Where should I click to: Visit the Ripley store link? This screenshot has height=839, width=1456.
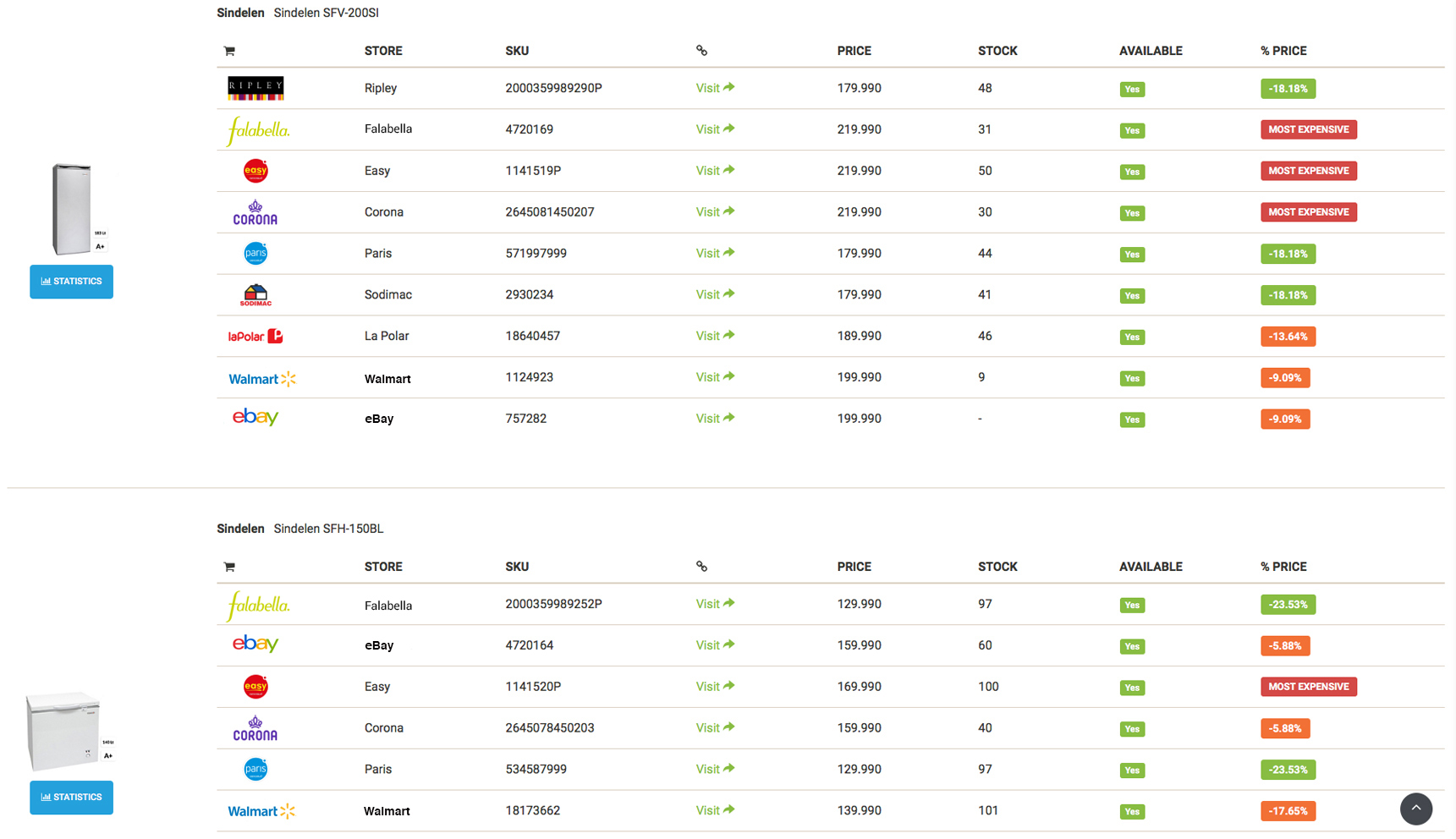(x=715, y=88)
